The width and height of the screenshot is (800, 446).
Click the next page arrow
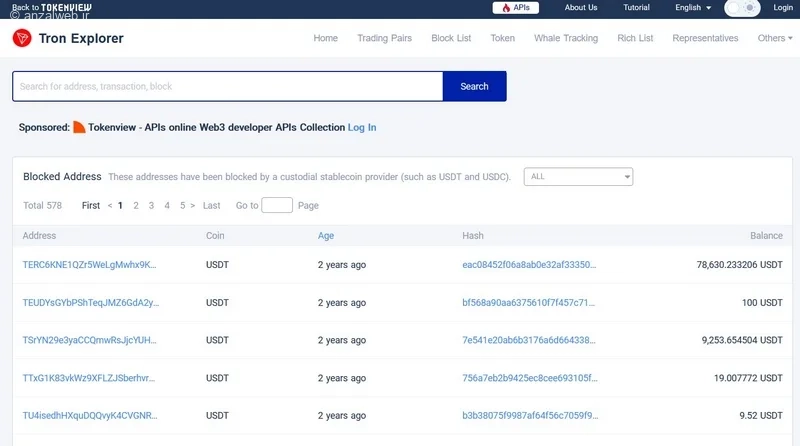pos(193,206)
